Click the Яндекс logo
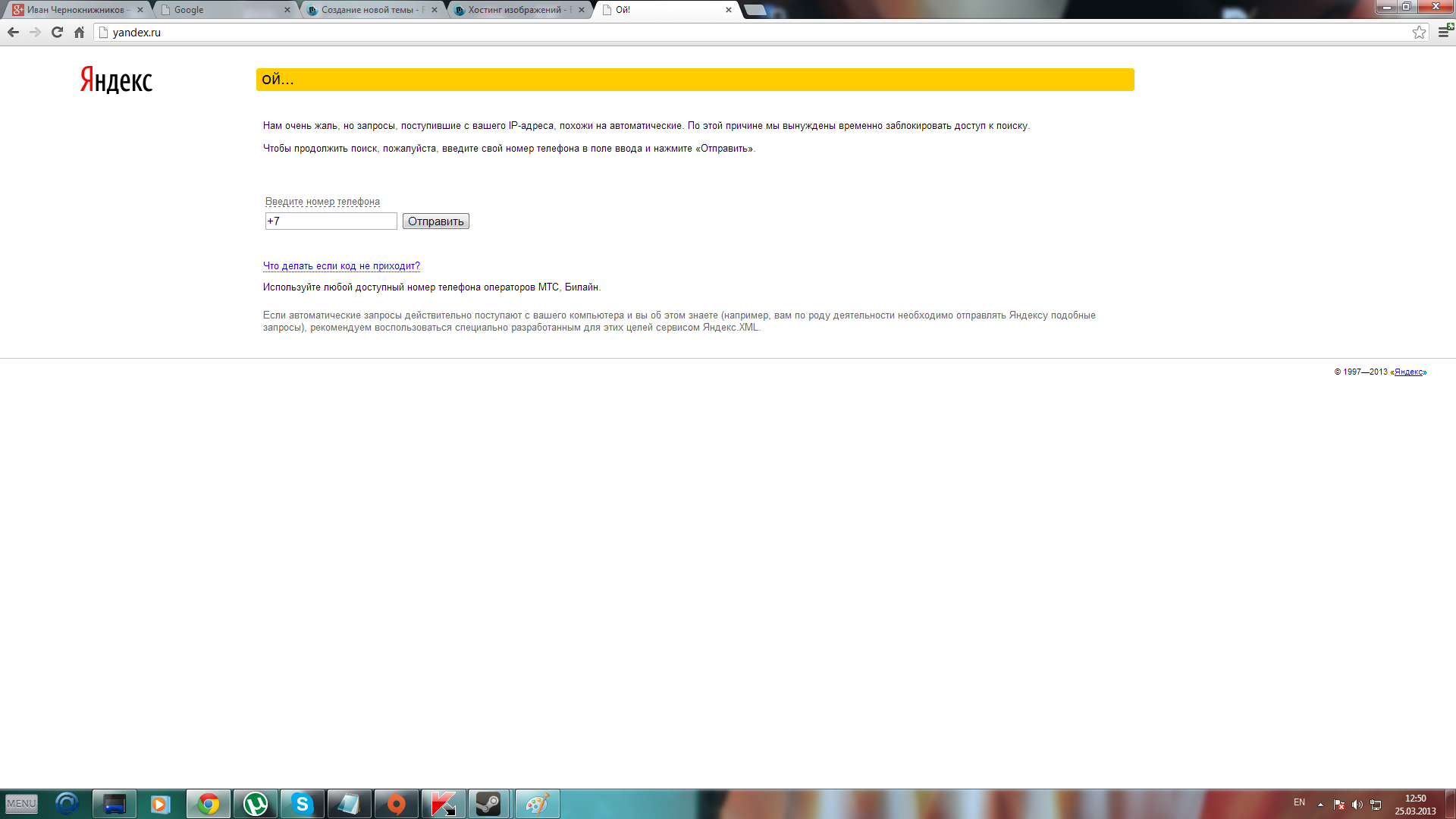Viewport: 1456px width, 819px height. [116, 80]
